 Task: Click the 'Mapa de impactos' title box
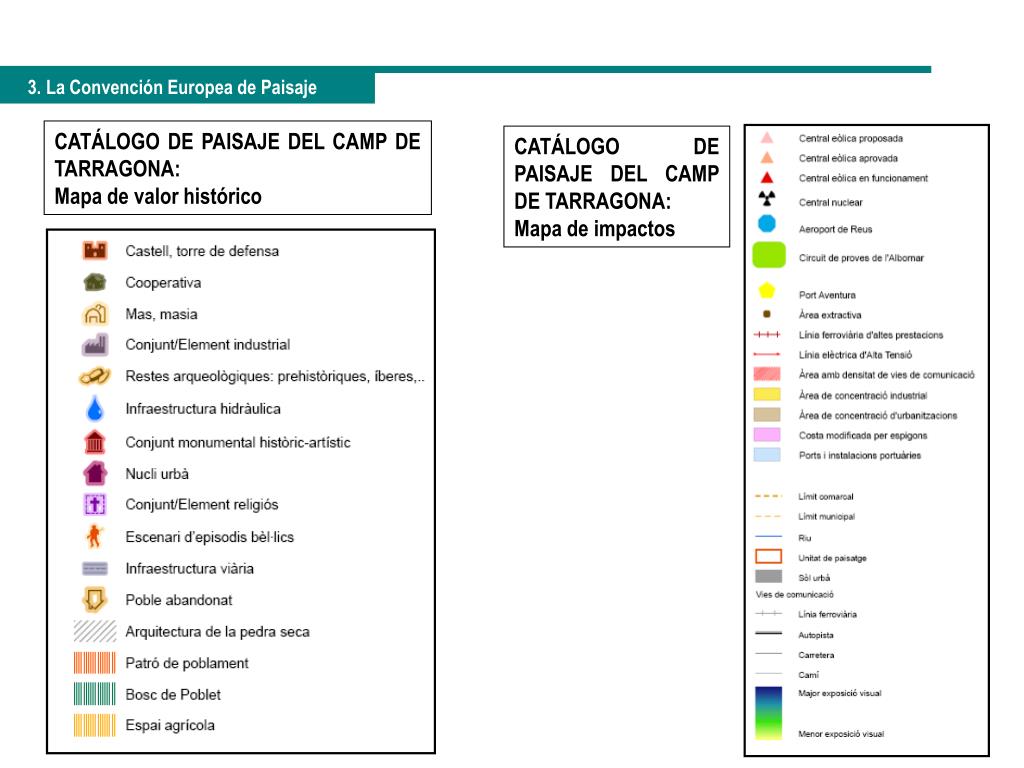tap(616, 187)
